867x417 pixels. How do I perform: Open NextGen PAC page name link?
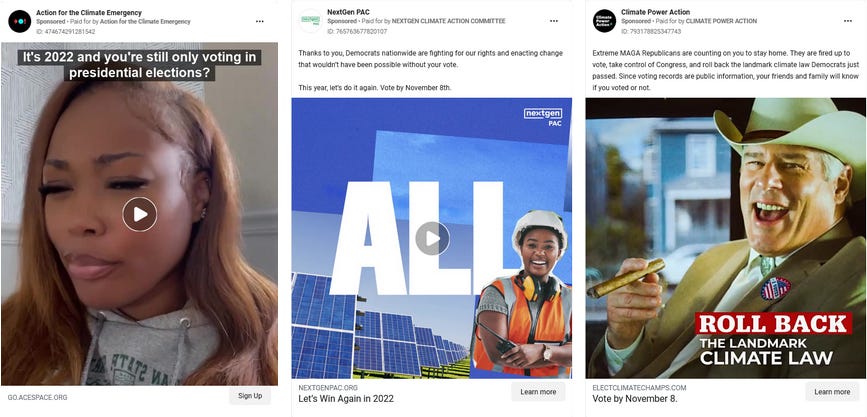348,12
